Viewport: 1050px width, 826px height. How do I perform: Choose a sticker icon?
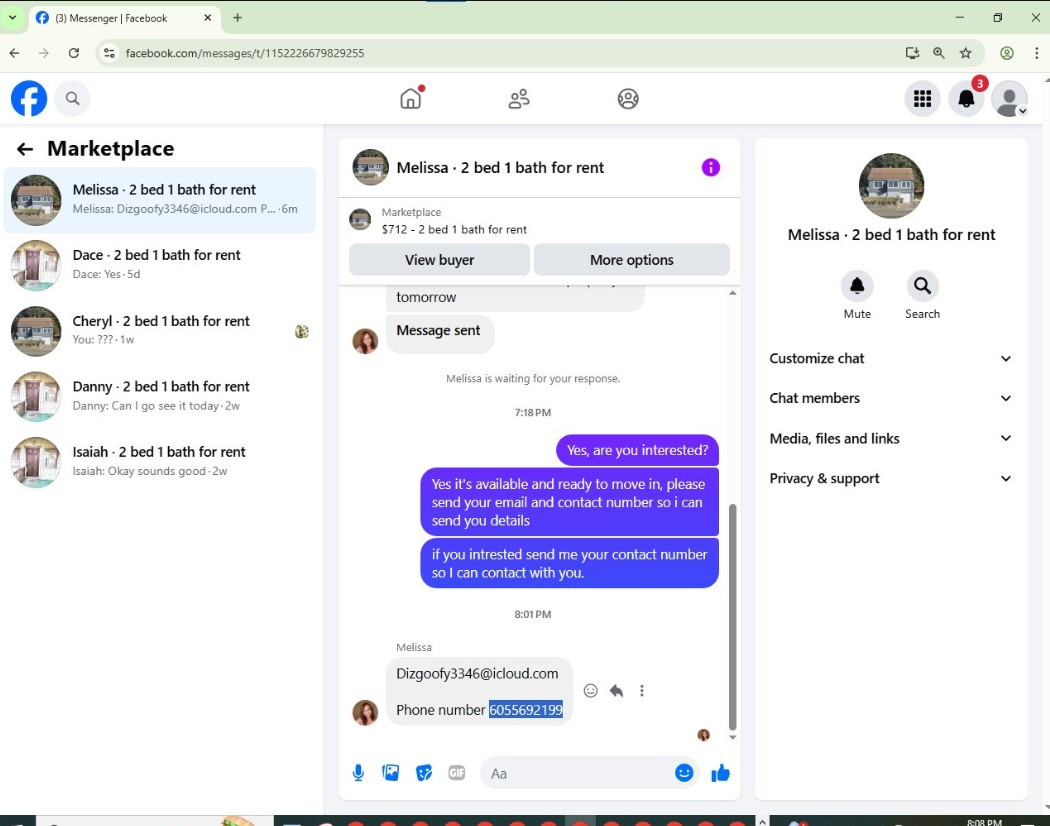tap(424, 773)
